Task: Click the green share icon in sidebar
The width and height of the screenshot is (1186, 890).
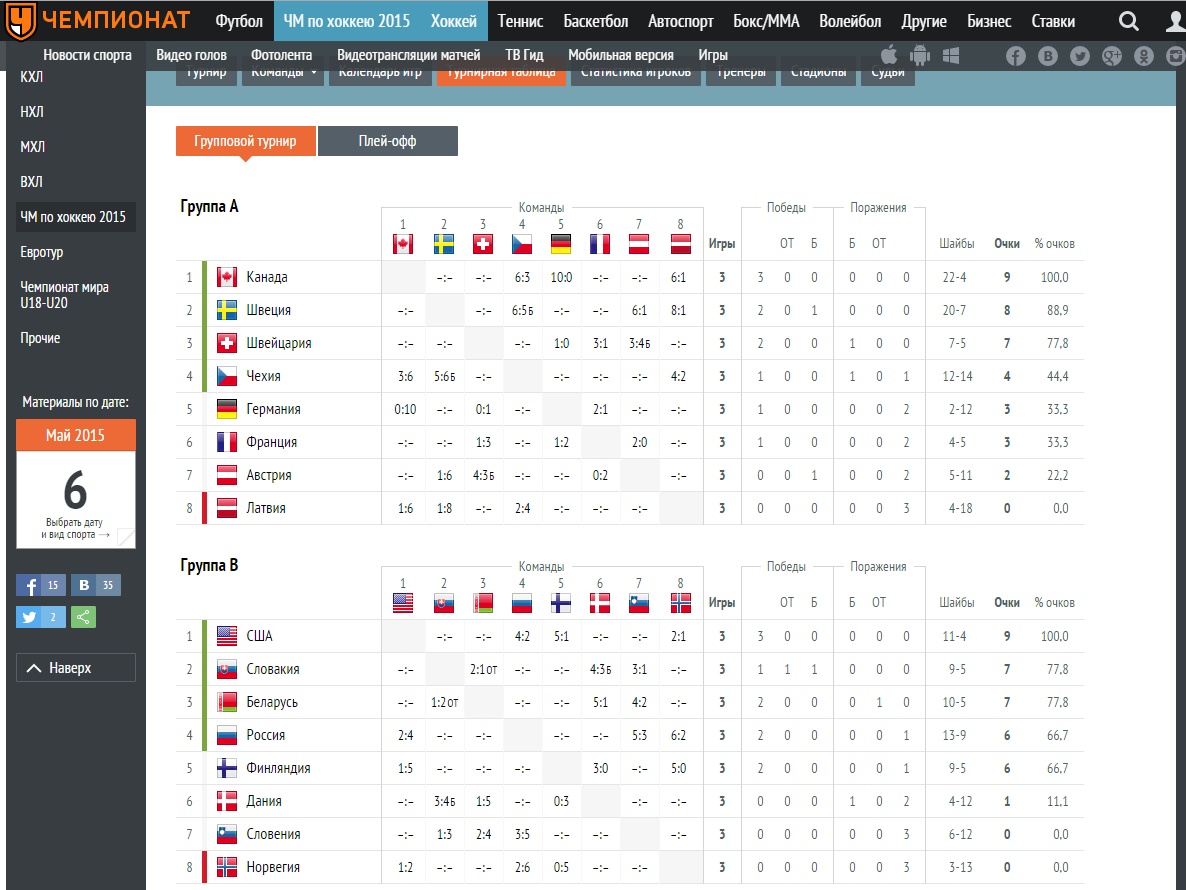Action: pos(84,617)
